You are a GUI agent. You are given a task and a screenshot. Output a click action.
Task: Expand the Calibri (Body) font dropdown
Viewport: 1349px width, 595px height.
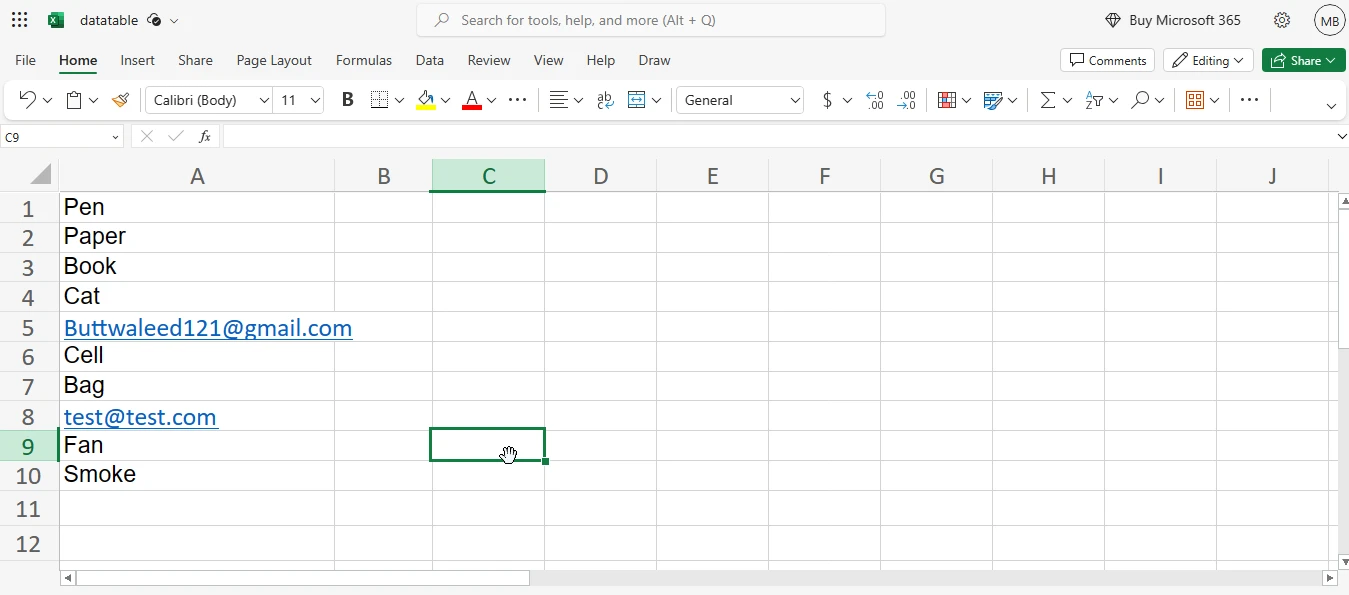pyautogui.click(x=264, y=100)
